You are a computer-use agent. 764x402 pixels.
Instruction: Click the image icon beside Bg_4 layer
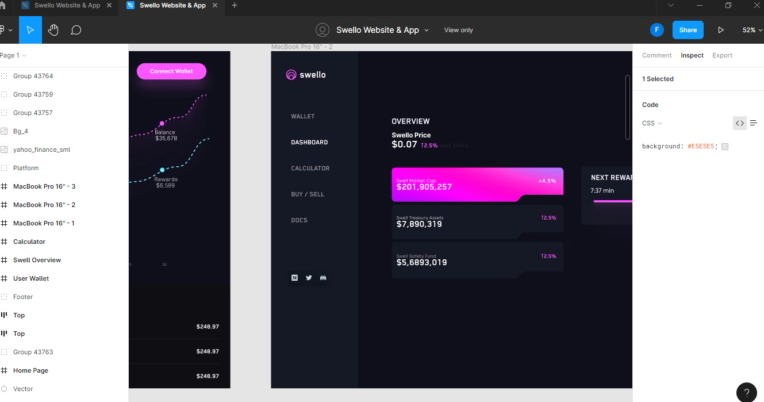click(x=4, y=131)
